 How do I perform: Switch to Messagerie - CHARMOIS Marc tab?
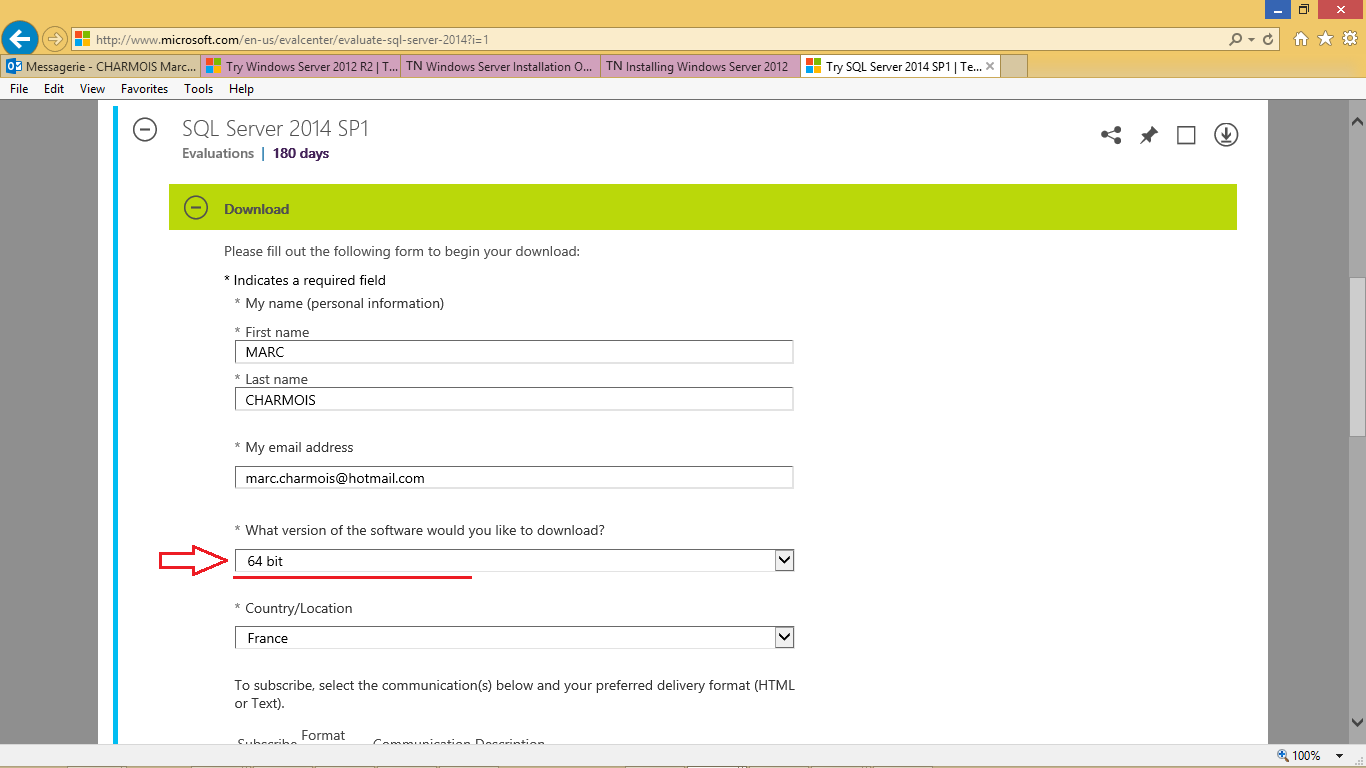[100, 67]
